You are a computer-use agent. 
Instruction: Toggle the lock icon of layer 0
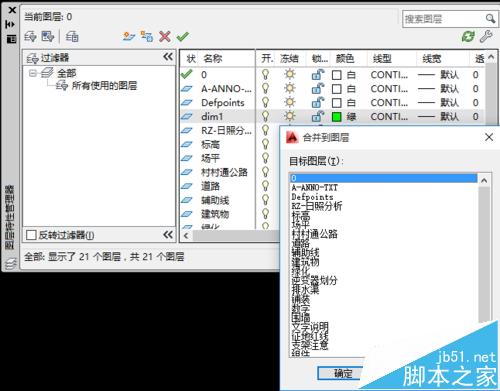coord(318,74)
